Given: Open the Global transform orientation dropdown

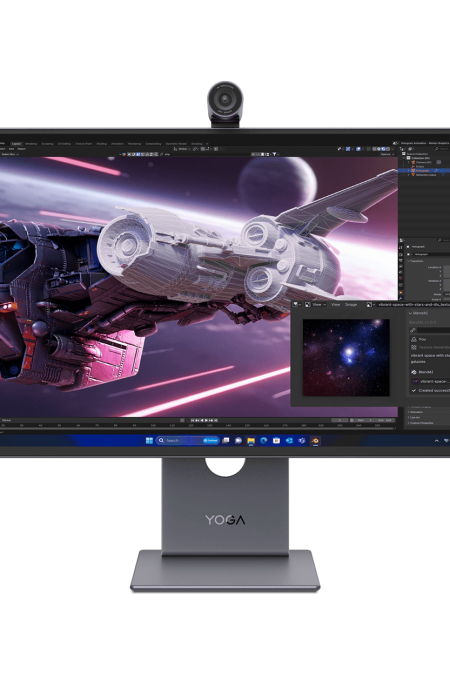Looking at the screenshot, I should click(182, 149).
